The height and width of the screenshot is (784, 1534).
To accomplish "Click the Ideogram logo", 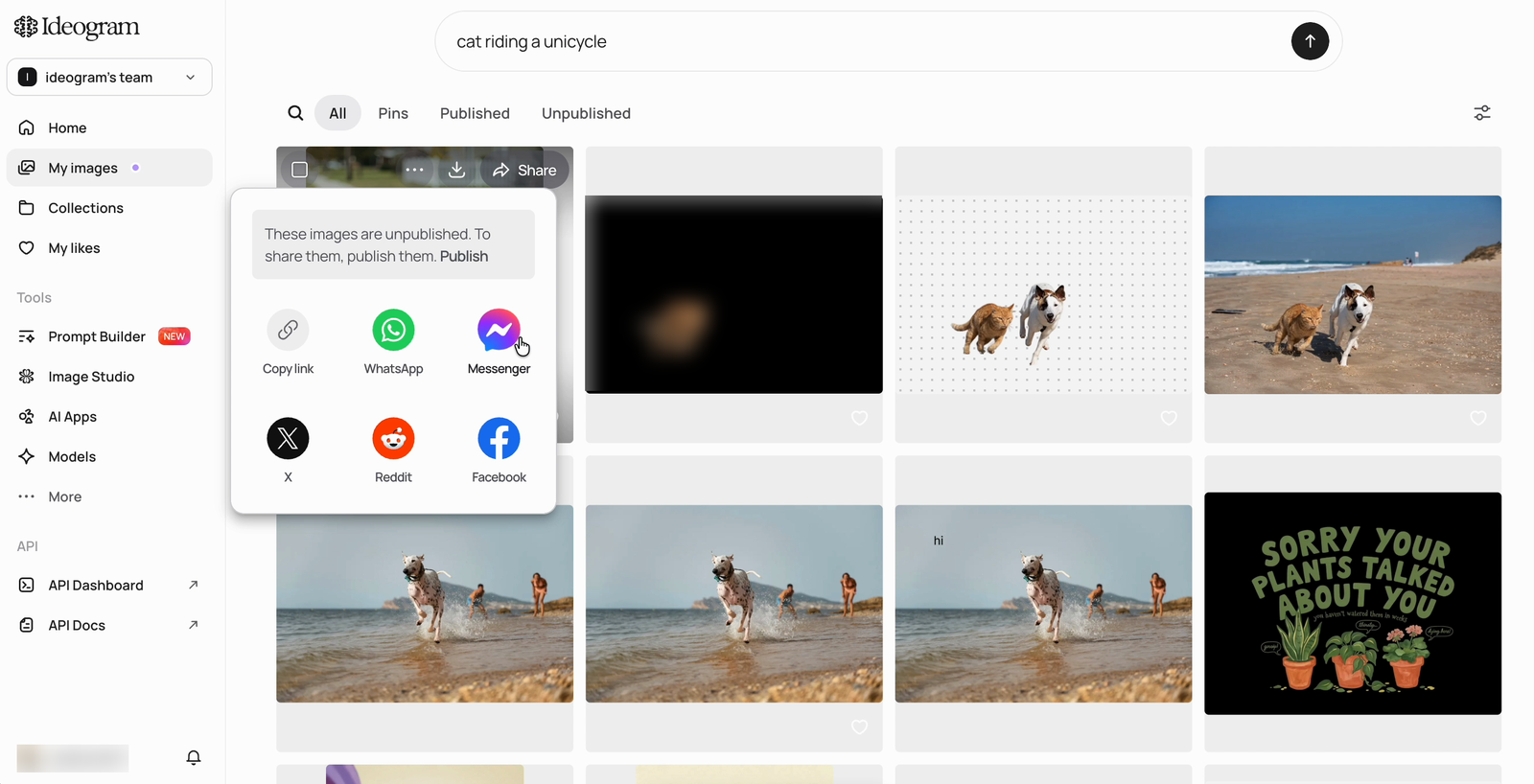I will 77,27.
